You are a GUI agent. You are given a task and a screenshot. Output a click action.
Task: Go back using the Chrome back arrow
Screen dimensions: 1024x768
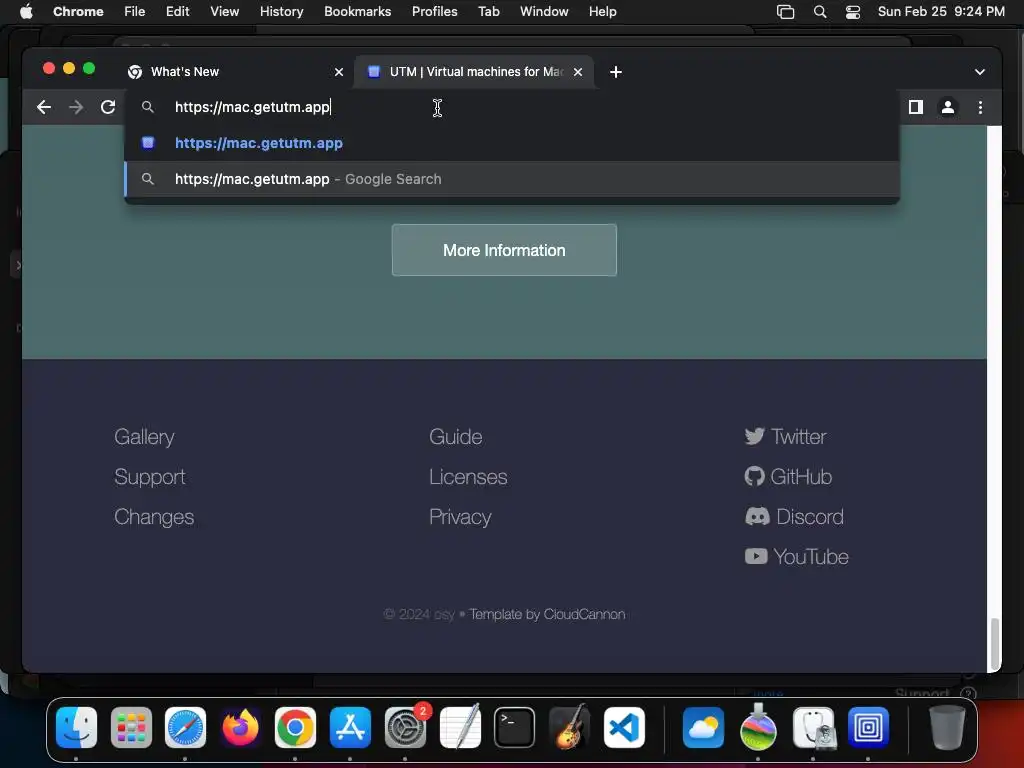coord(44,107)
